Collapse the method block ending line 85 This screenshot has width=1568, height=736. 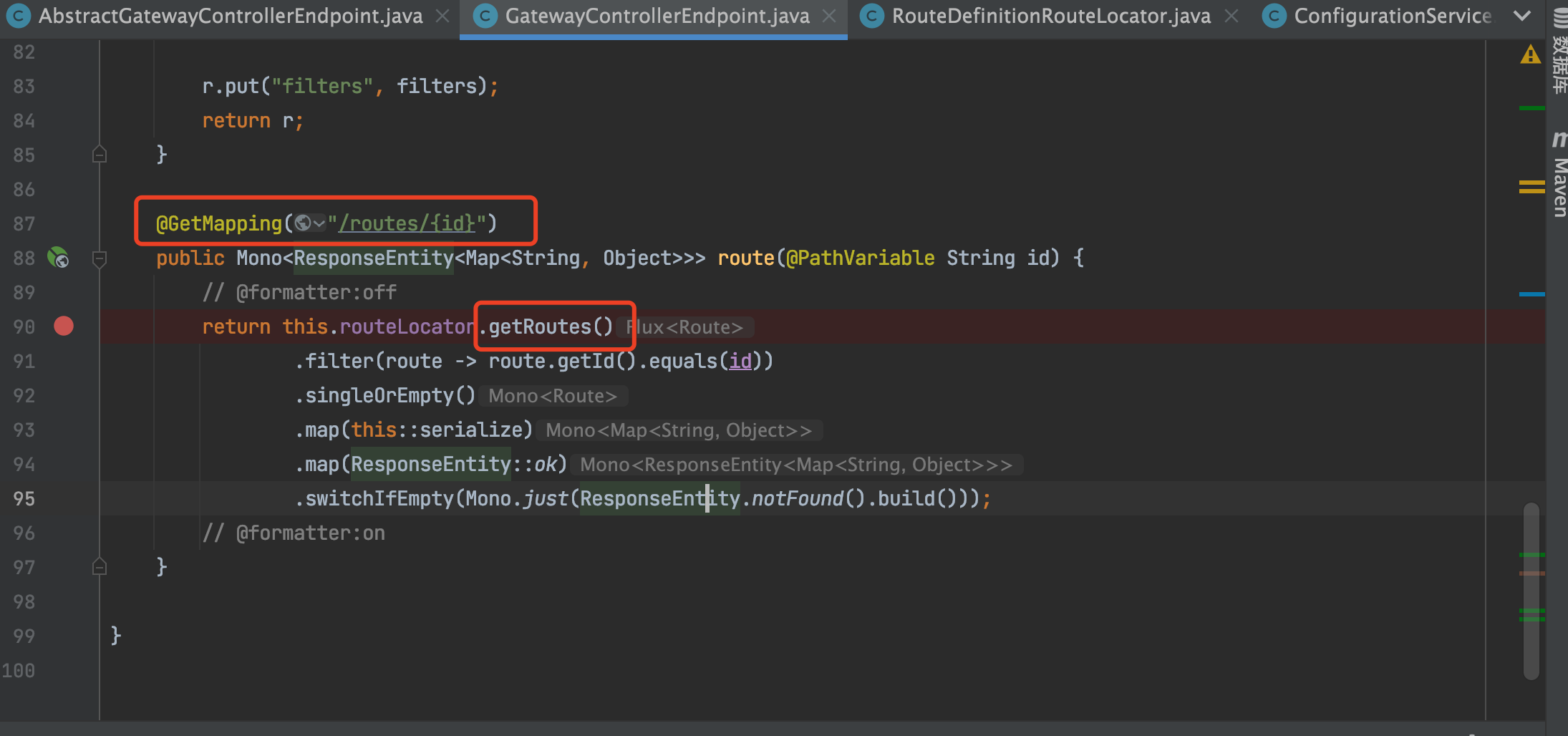click(x=100, y=154)
